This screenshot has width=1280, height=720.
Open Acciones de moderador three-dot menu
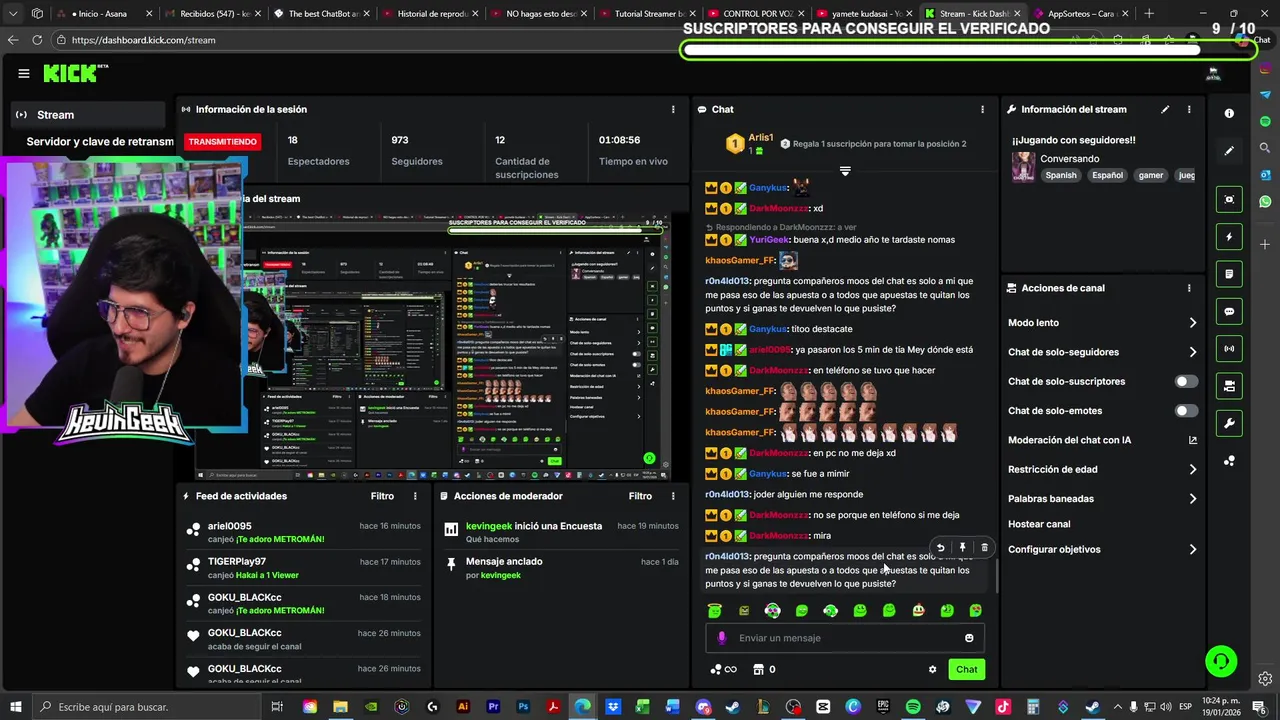pyautogui.click(x=673, y=496)
